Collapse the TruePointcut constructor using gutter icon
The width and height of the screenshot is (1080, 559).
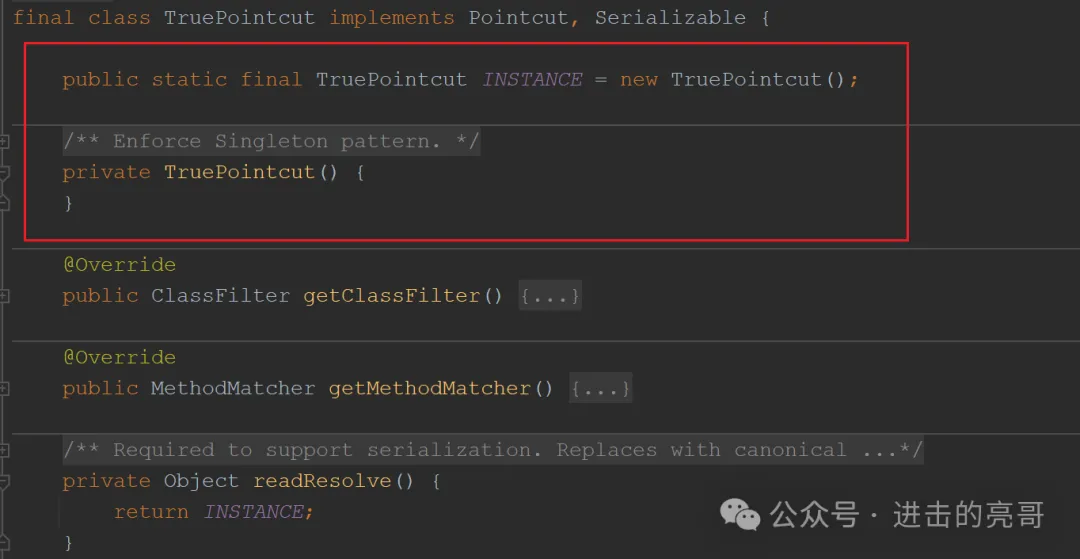(x=4, y=172)
